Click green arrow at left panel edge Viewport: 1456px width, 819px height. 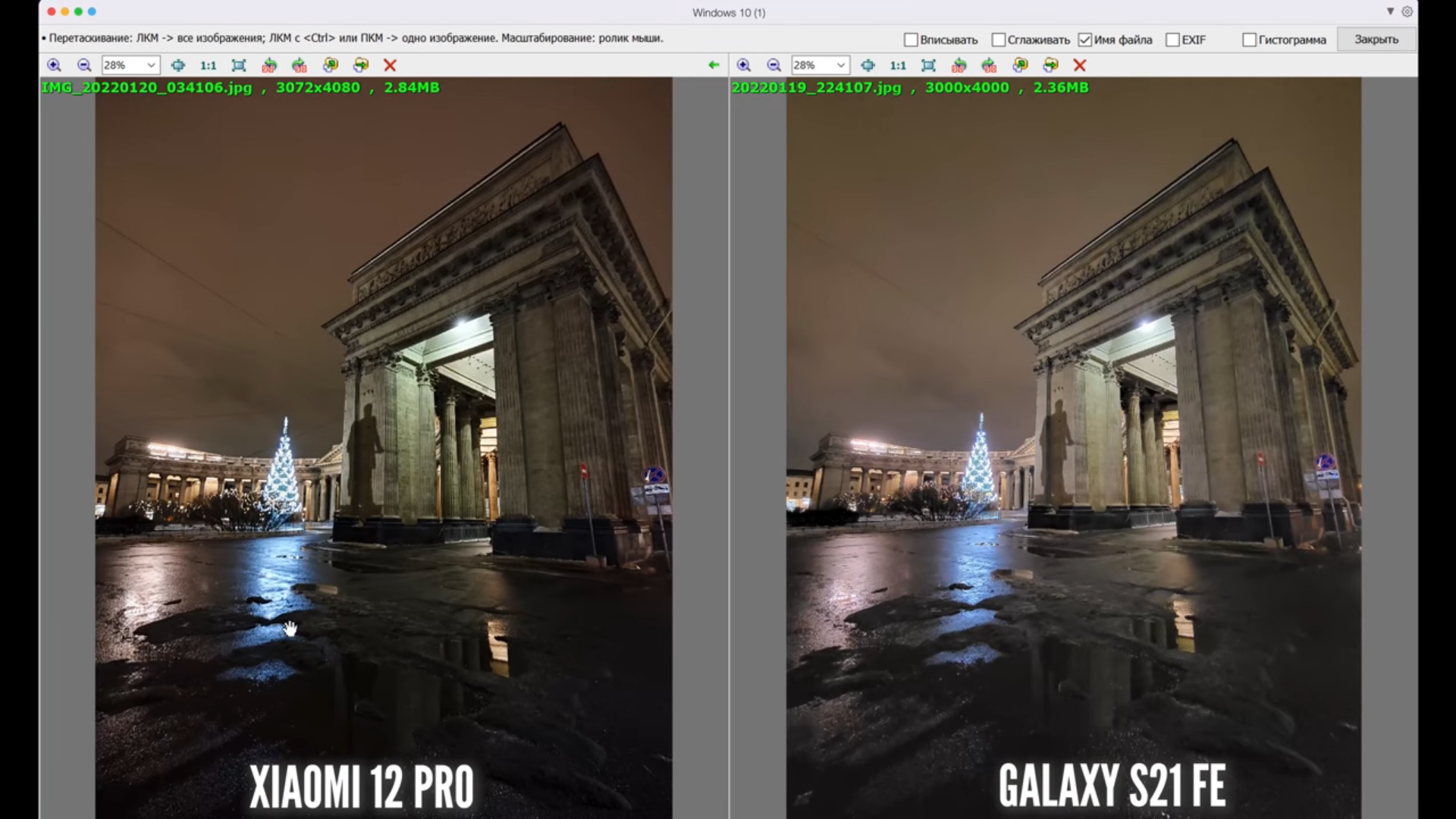click(714, 65)
